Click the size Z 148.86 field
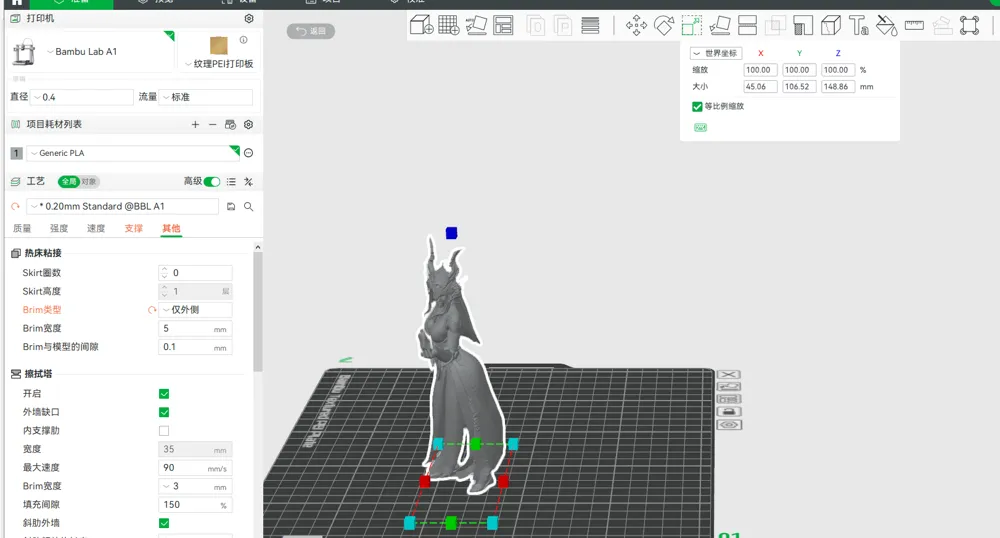The height and width of the screenshot is (538, 1000). (837, 87)
